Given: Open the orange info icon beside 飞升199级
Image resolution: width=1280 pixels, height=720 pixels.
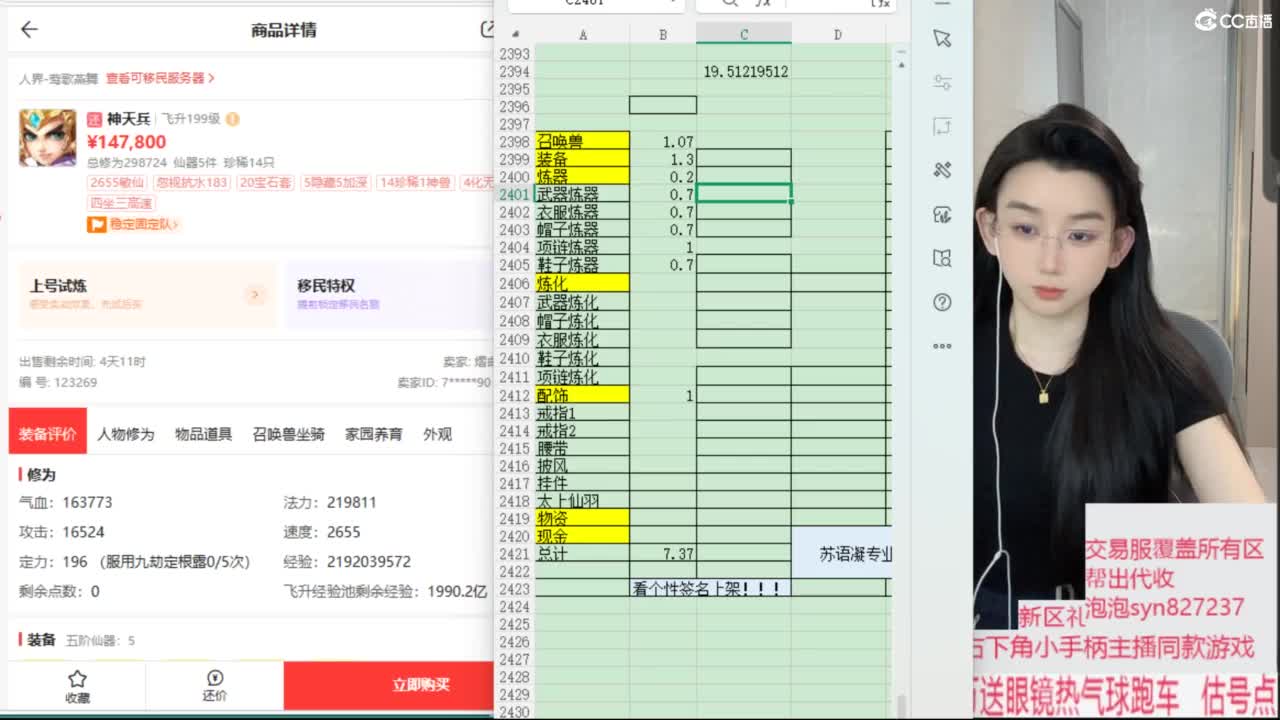Looking at the screenshot, I should tap(232, 119).
